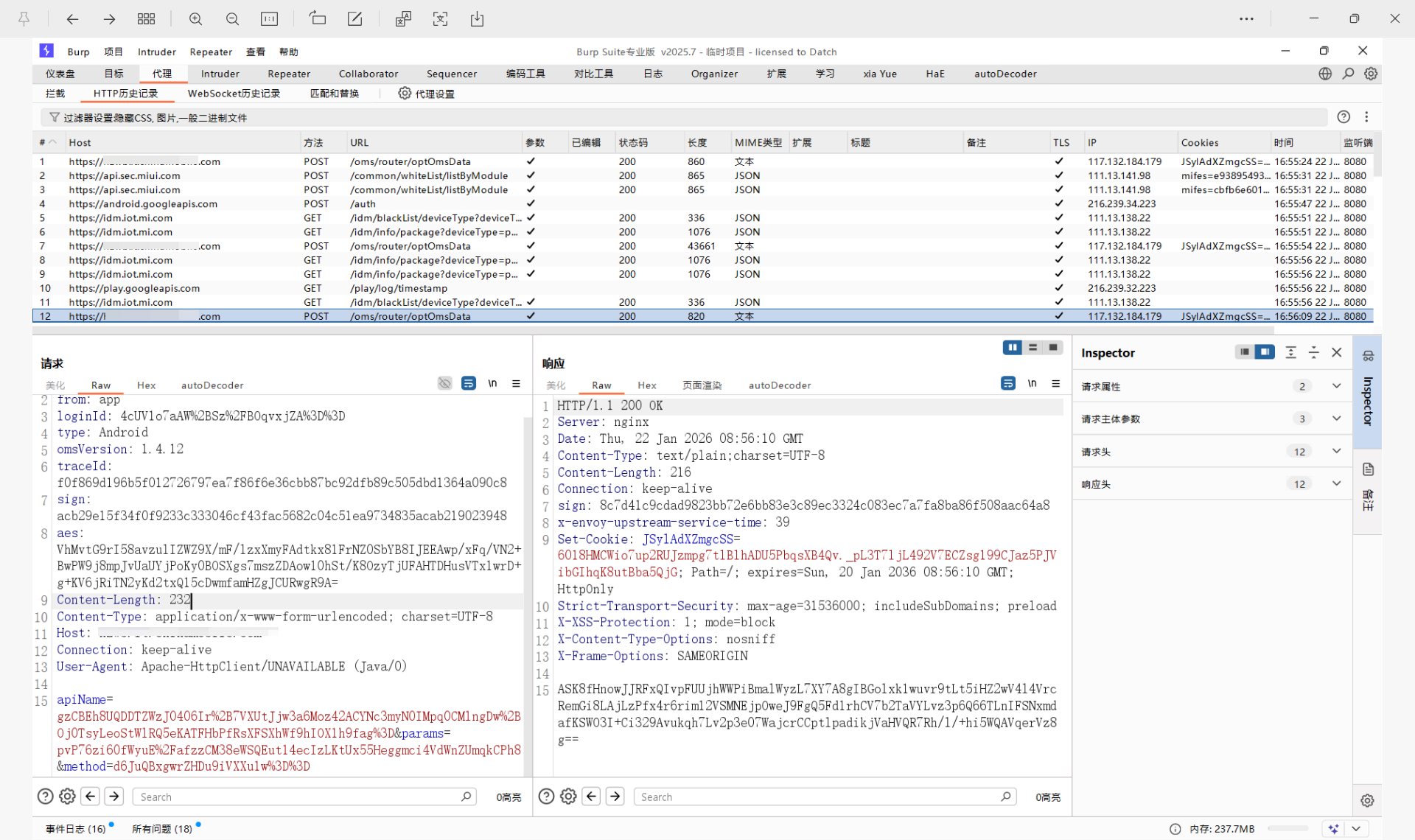
Task: Expand the 响应头 section
Action: [x=1336, y=483]
